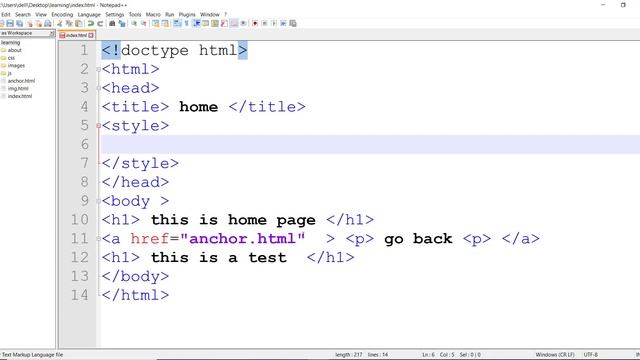This screenshot has height=360, width=640.
Task: Switch to the index.html document tab
Action: 76,36
